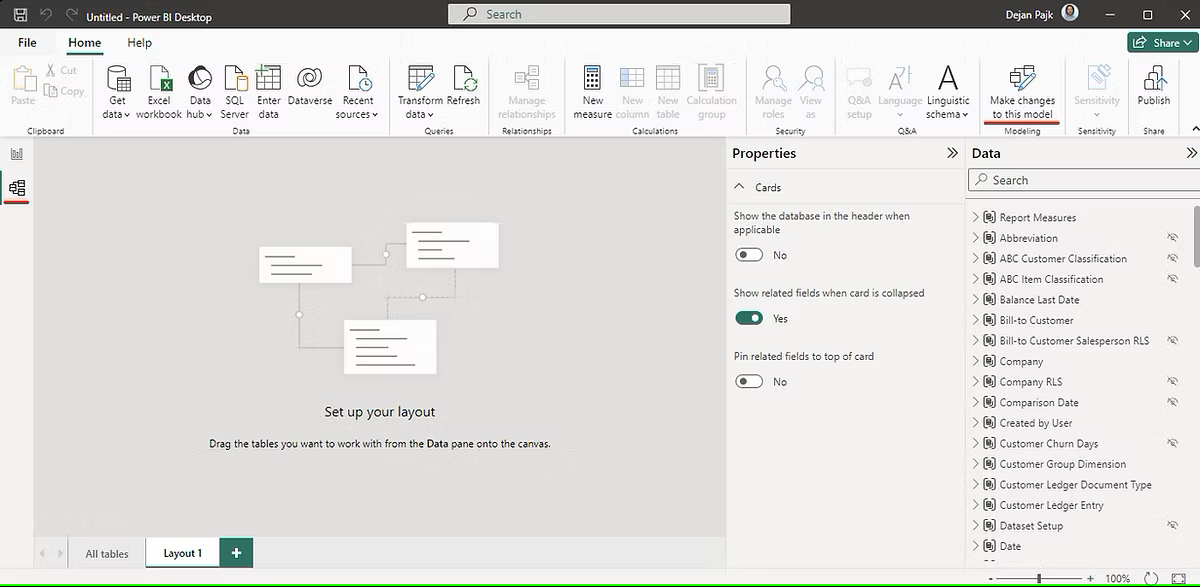Screen dimensions: 1200x587
Task: Expand the Report Measures table
Action: pos(976,218)
